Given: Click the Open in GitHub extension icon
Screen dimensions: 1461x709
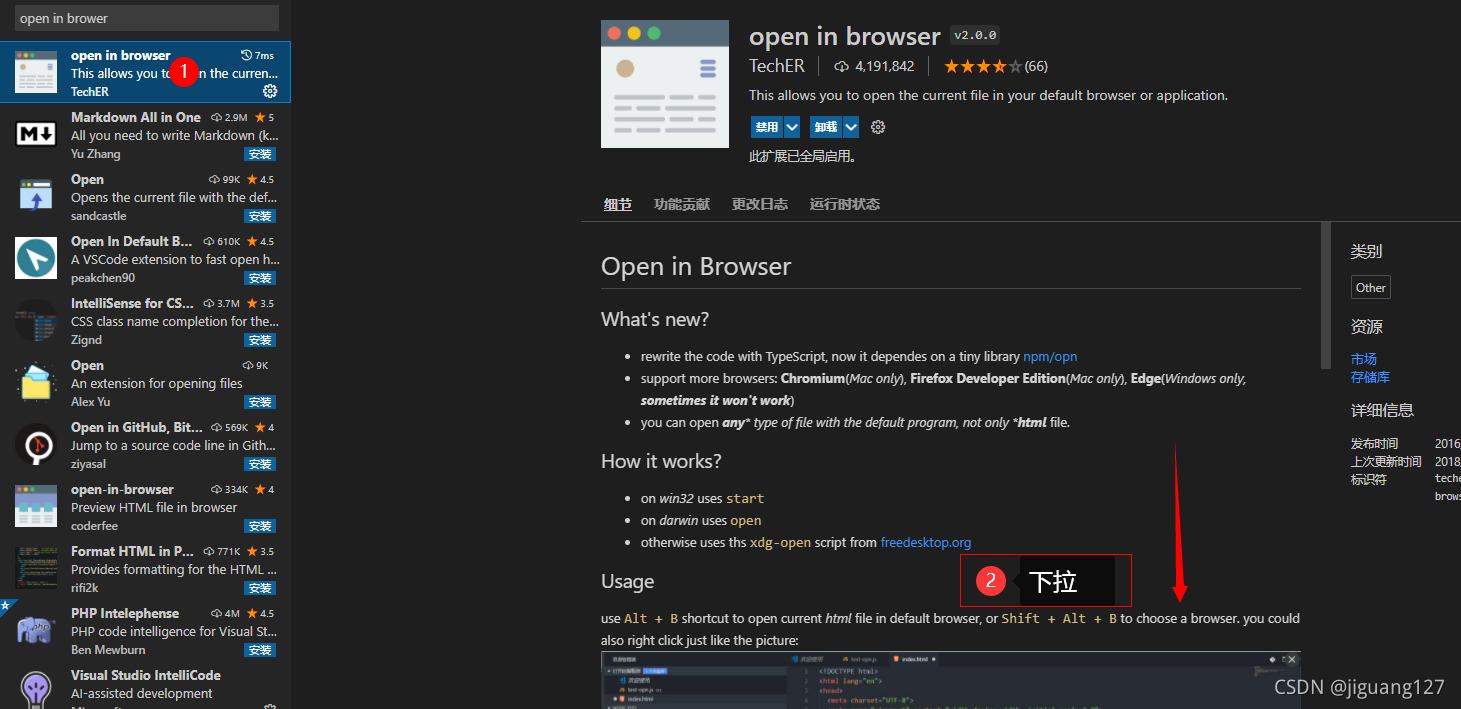Looking at the screenshot, I should 36,444.
